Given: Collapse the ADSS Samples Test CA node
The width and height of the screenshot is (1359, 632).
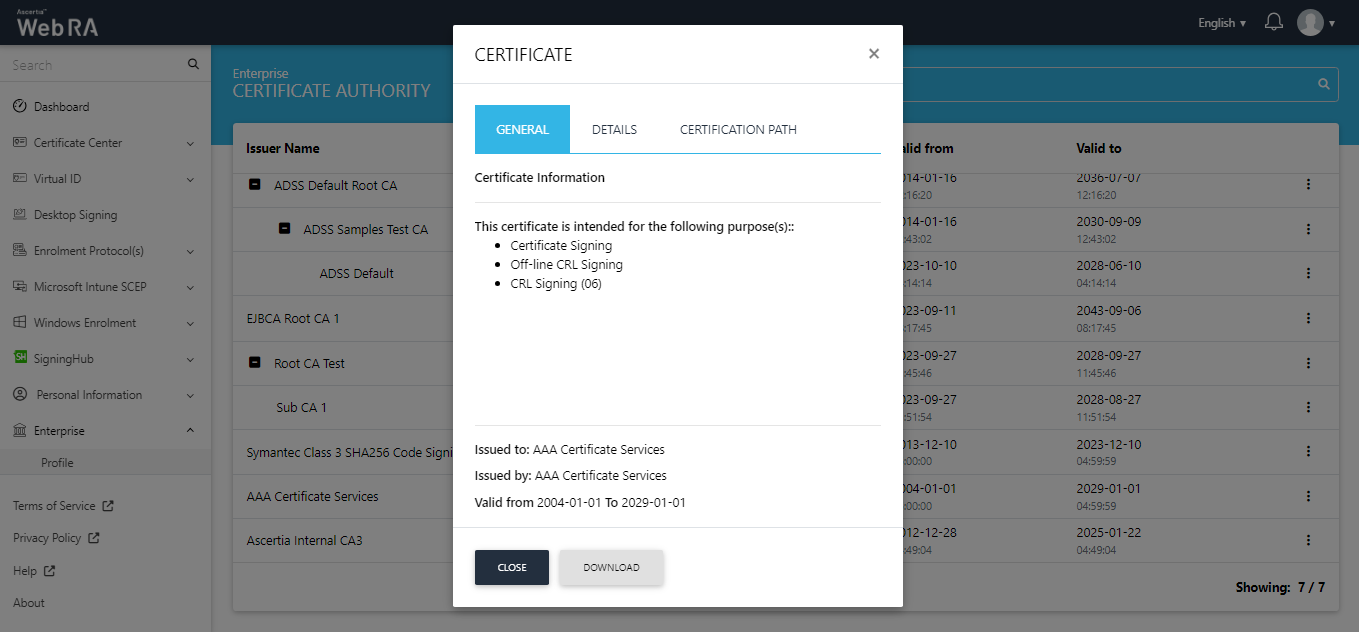Looking at the screenshot, I should click(x=285, y=229).
